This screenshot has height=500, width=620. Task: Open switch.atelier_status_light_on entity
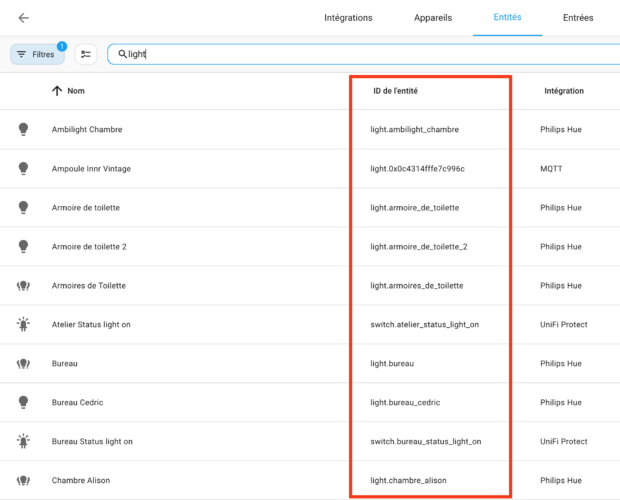424,325
